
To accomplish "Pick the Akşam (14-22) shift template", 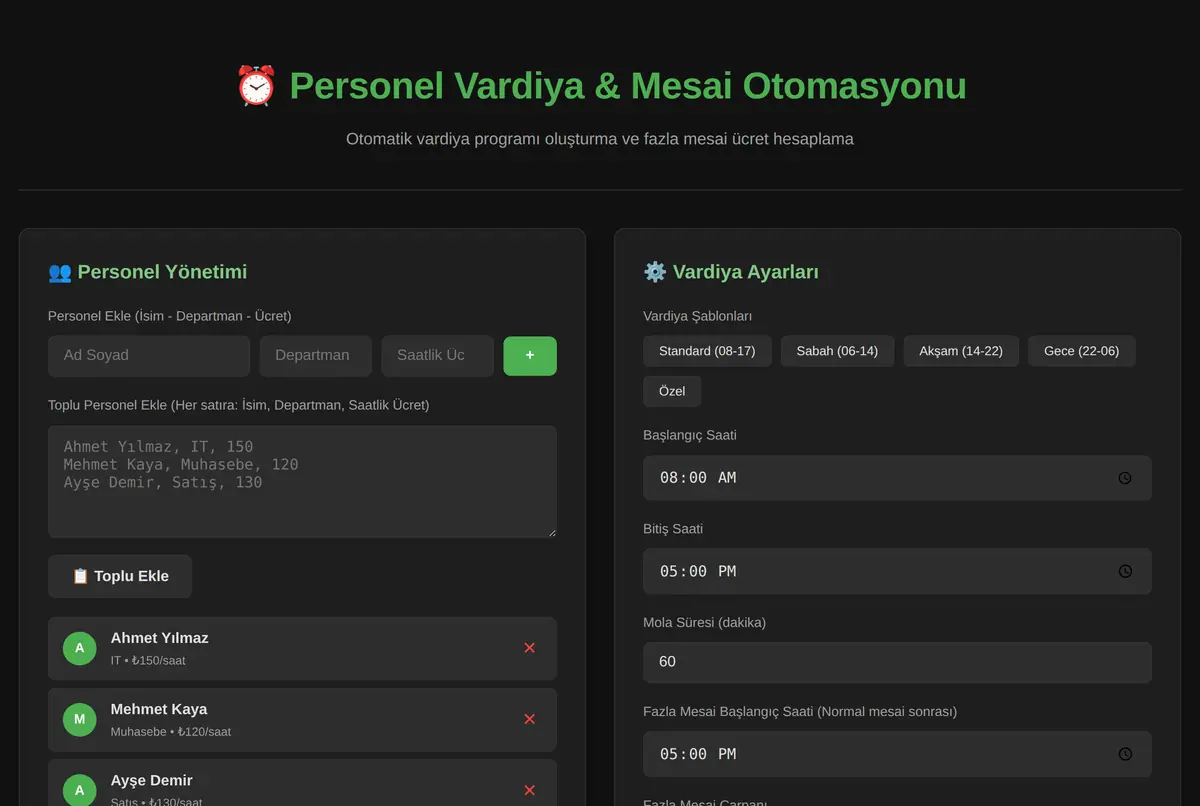I will [x=961, y=351].
